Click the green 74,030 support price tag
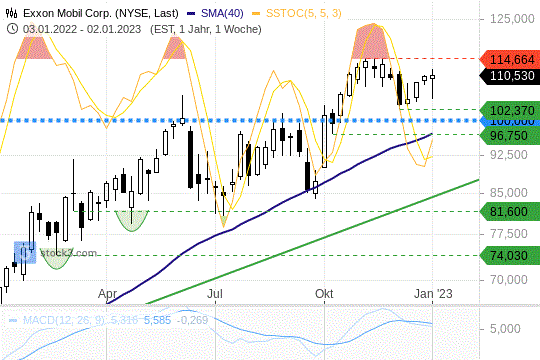Screen dimensions: 540x360 click(x=509, y=256)
